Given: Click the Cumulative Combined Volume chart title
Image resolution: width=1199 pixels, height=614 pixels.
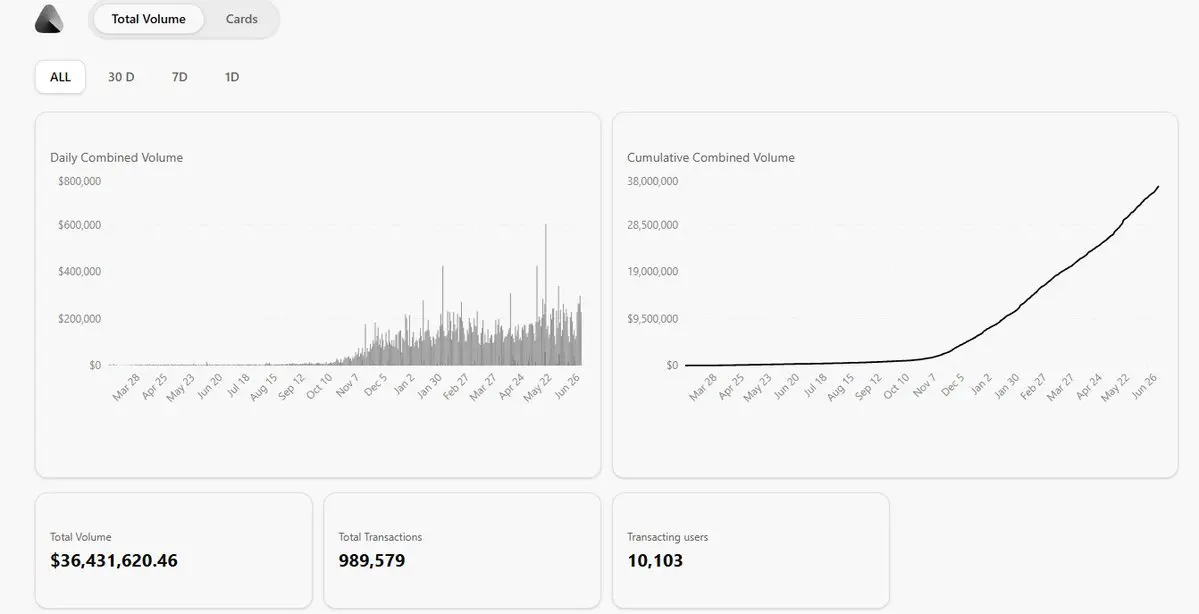Looking at the screenshot, I should tap(711, 158).
